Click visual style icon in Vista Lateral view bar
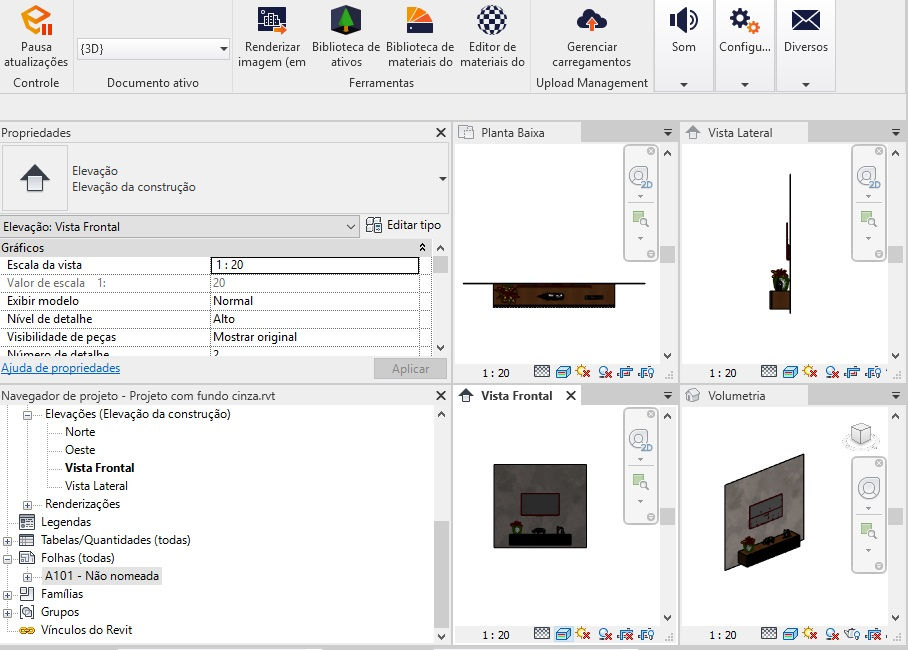 pos(789,372)
